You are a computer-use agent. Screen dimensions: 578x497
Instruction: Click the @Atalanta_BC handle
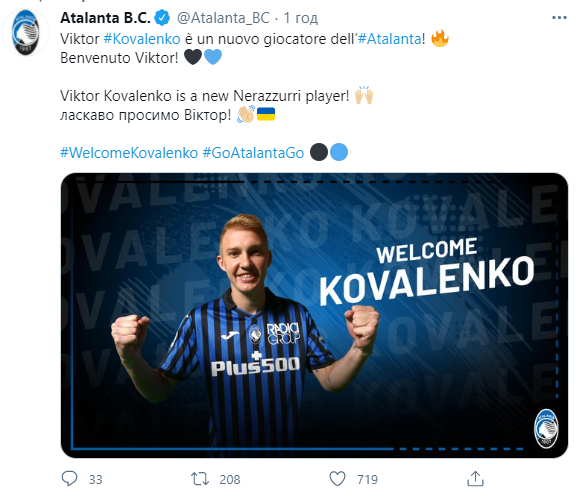pos(223,18)
